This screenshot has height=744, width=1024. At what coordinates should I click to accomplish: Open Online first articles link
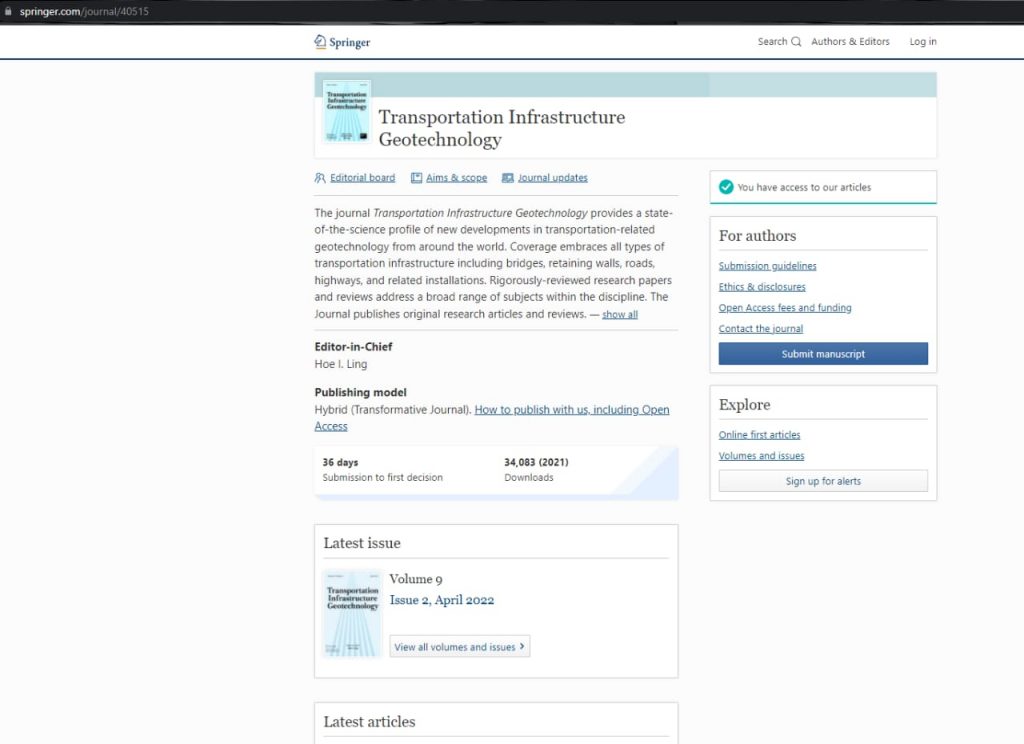(x=760, y=434)
